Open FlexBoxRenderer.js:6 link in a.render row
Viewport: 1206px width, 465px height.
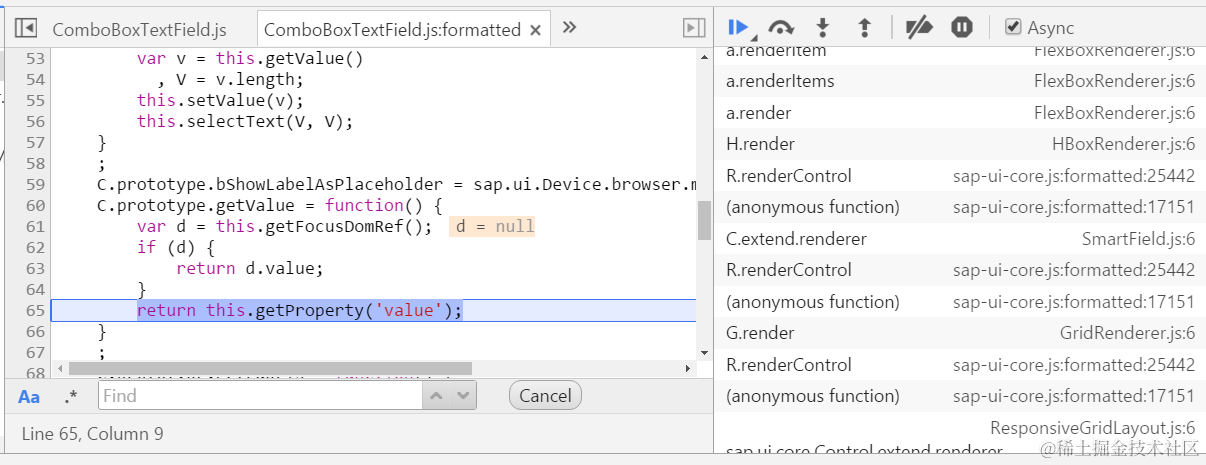pyautogui.click(x=1114, y=113)
